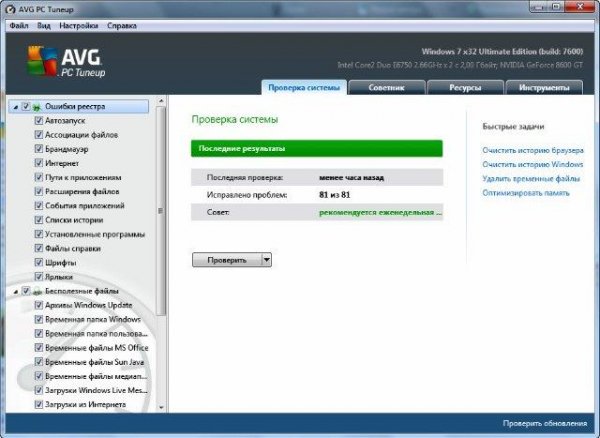Open the Файл menu
Screen dimensions: 600x438
[x=19, y=26]
